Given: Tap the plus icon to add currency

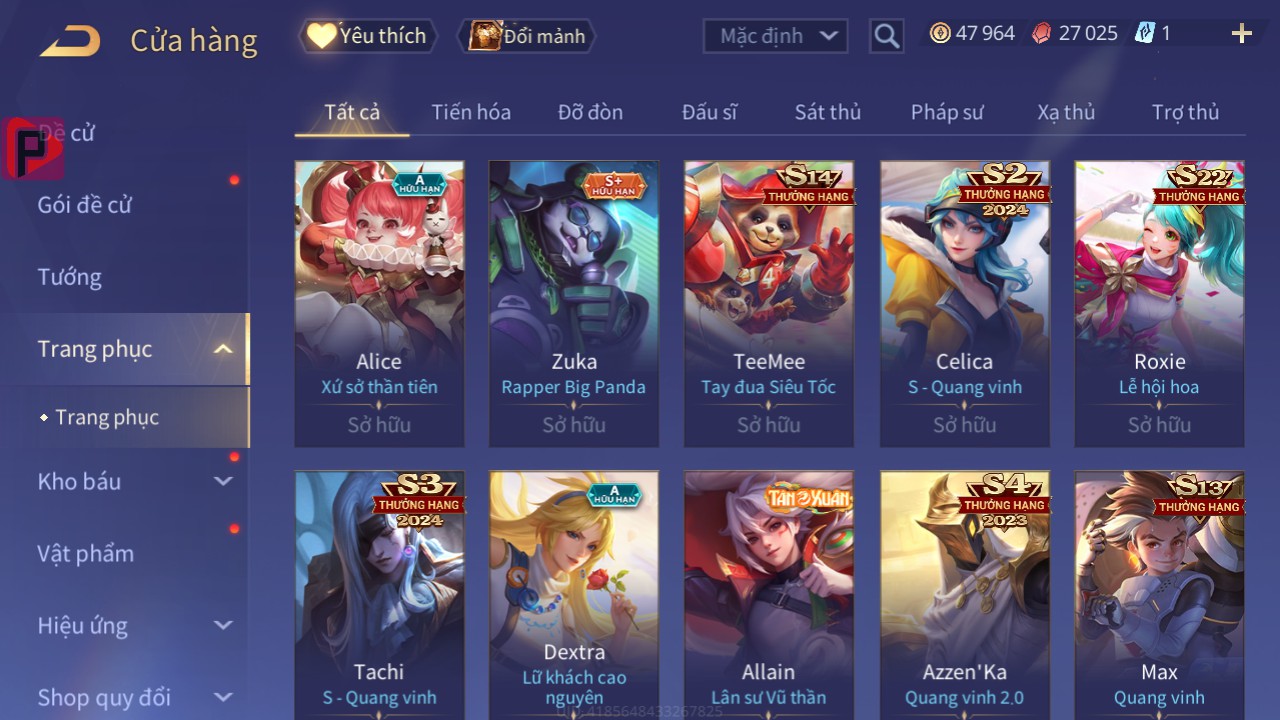Looking at the screenshot, I should click(1241, 34).
